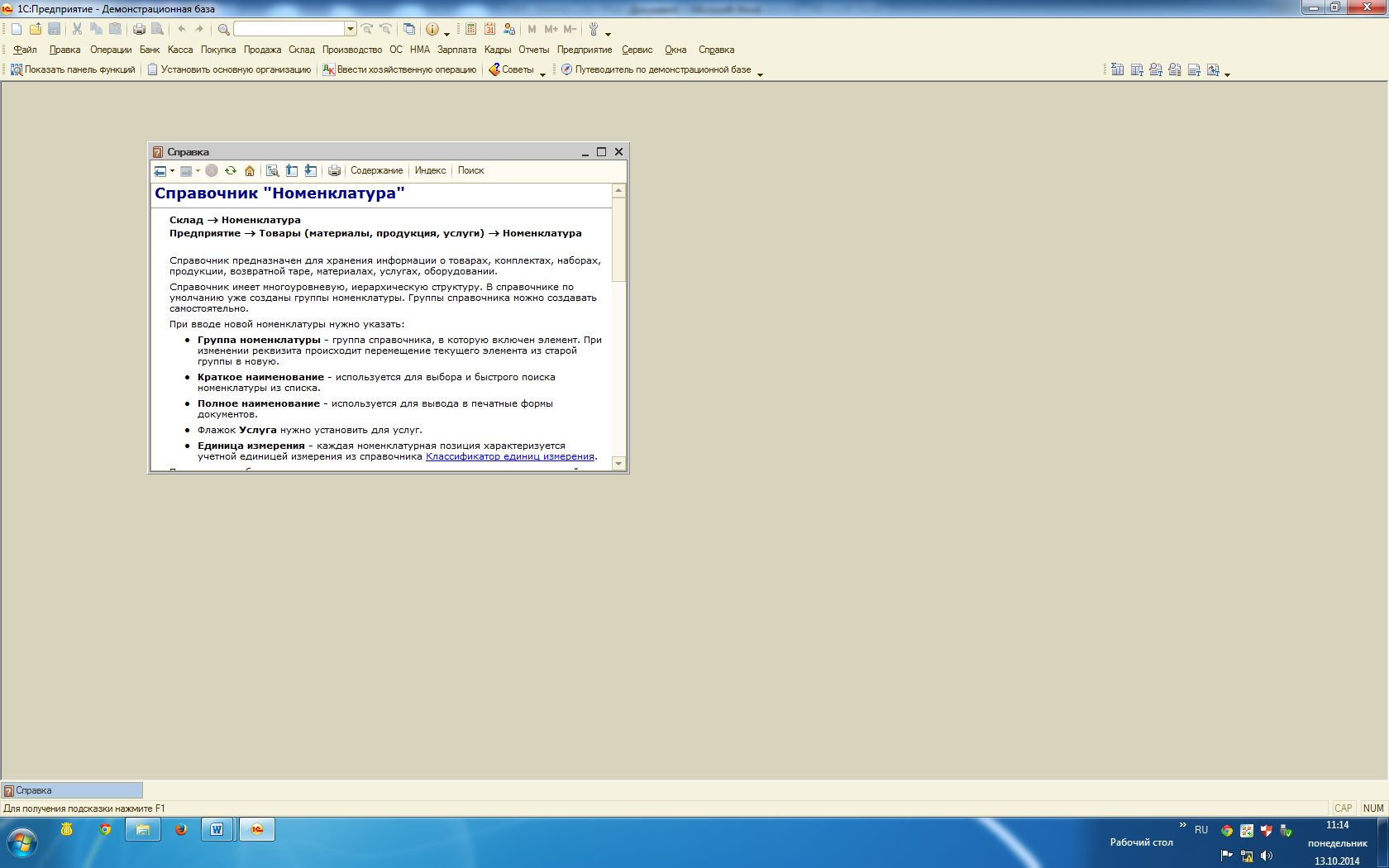Open Путеводитель по демонстрационной базе

[656, 69]
